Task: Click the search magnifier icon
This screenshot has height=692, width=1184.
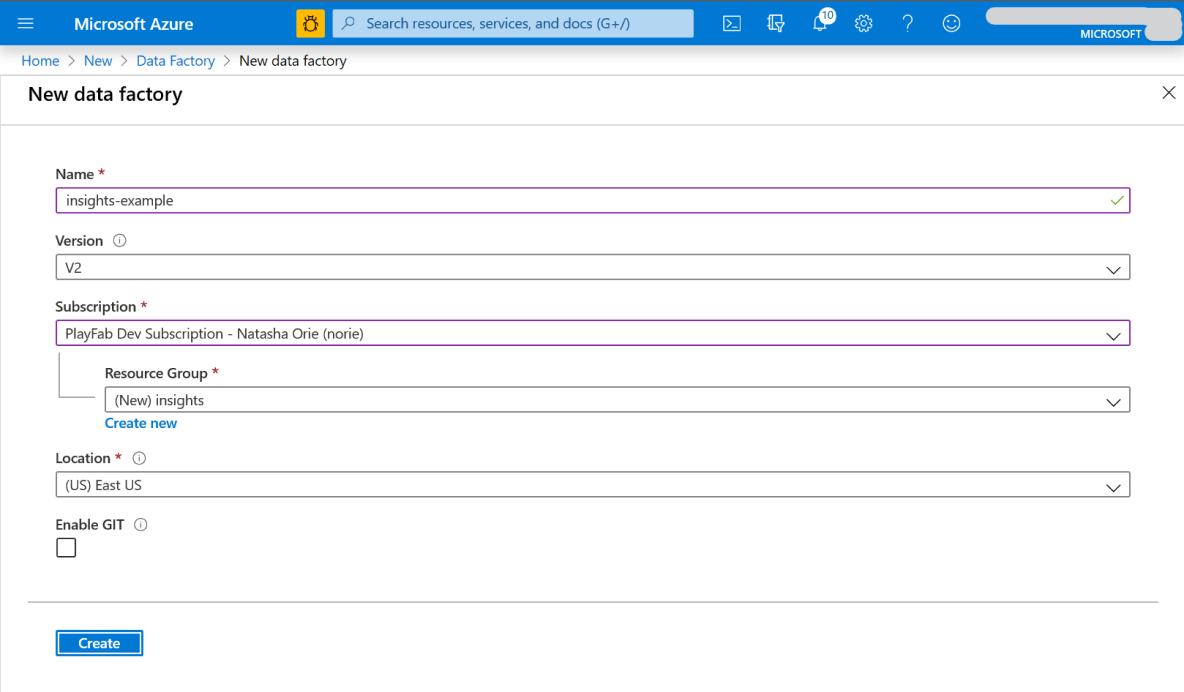Action: 348,23
